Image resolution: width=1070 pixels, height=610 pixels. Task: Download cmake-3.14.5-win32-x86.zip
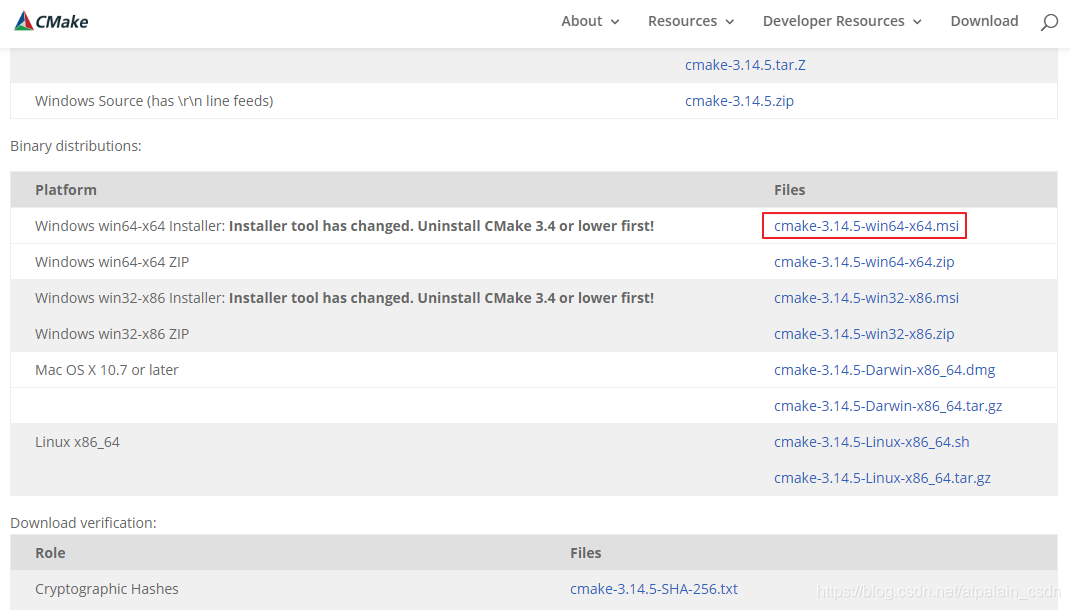click(864, 334)
